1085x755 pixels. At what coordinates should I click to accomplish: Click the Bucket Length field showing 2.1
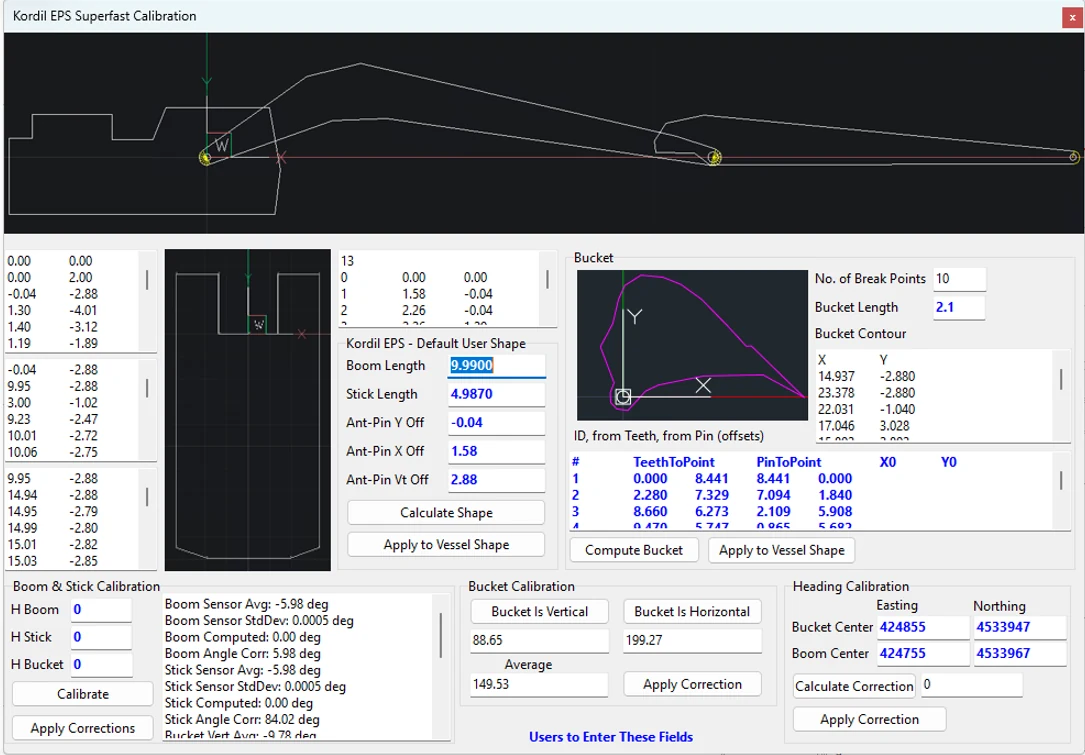pyautogui.click(x=959, y=307)
